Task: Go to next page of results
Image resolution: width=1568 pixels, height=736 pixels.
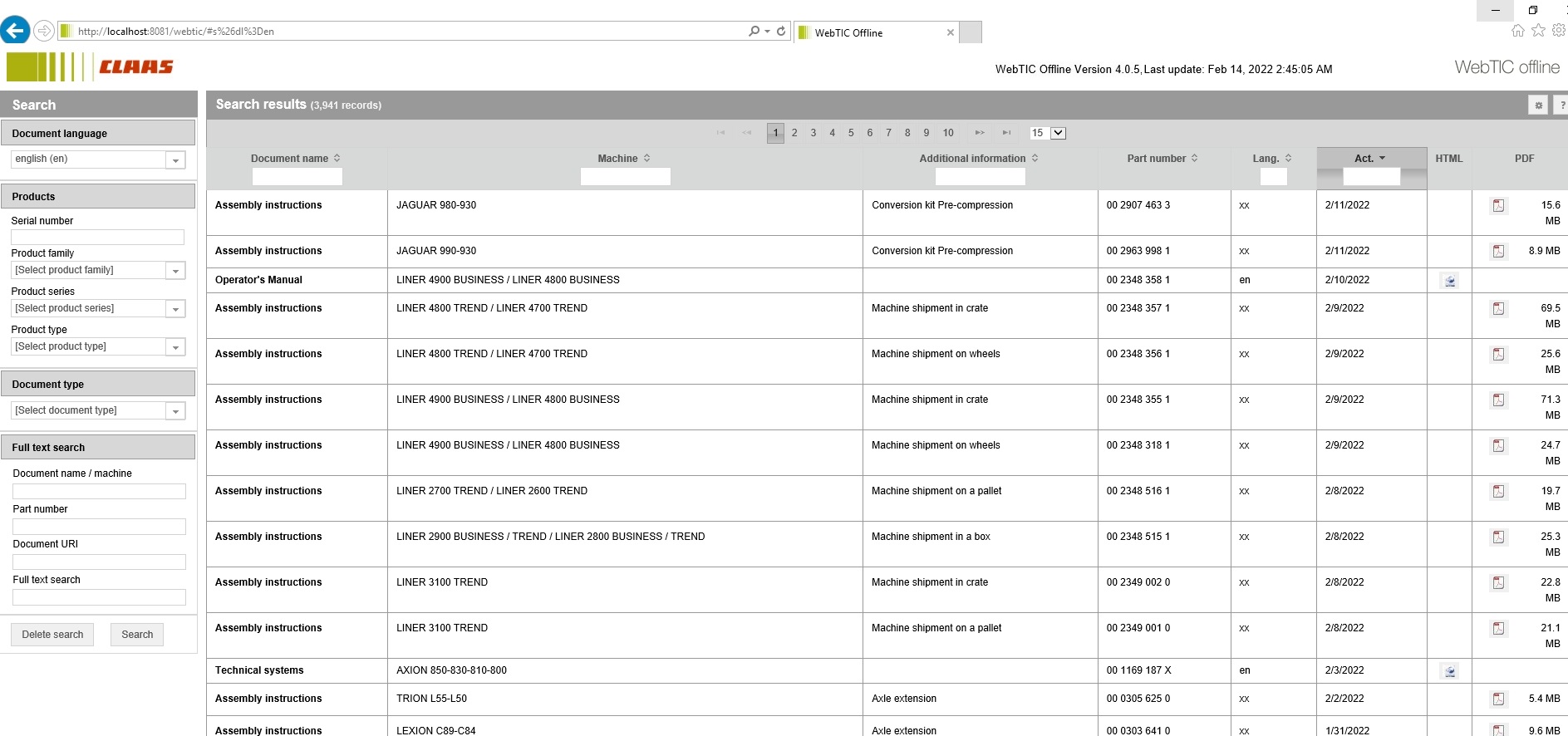Action: (980, 133)
